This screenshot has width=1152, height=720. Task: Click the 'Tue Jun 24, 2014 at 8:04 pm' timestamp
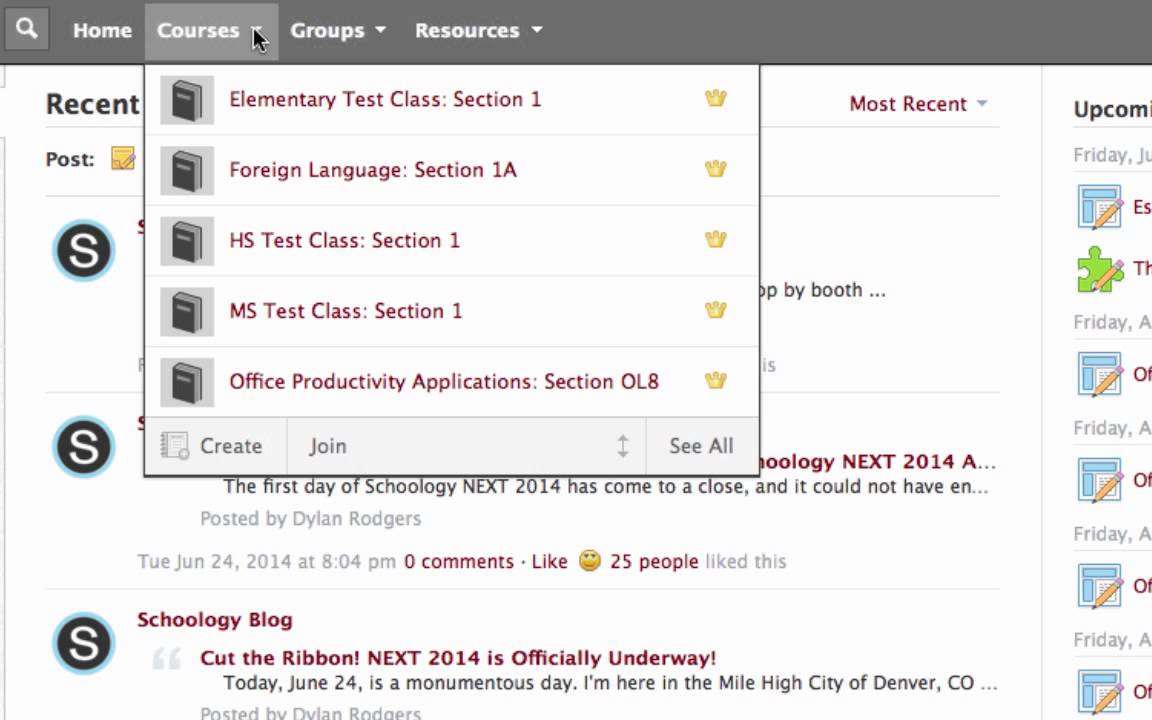[x=266, y=561]
